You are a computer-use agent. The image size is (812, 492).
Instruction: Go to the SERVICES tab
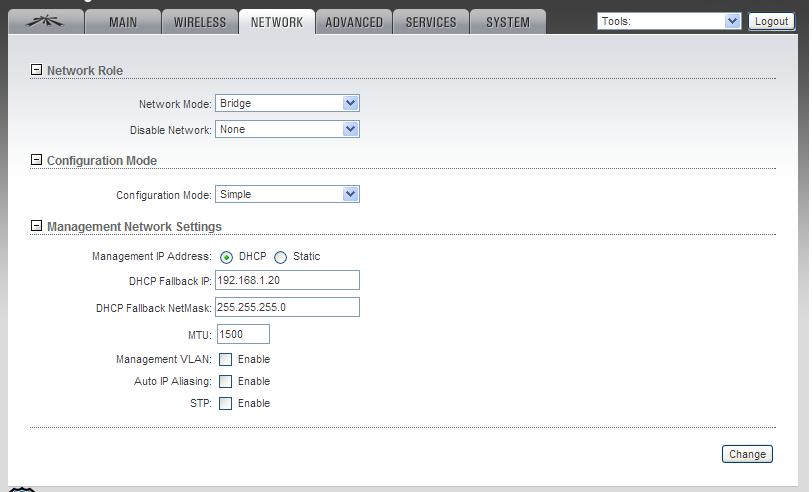click(431, 22)
